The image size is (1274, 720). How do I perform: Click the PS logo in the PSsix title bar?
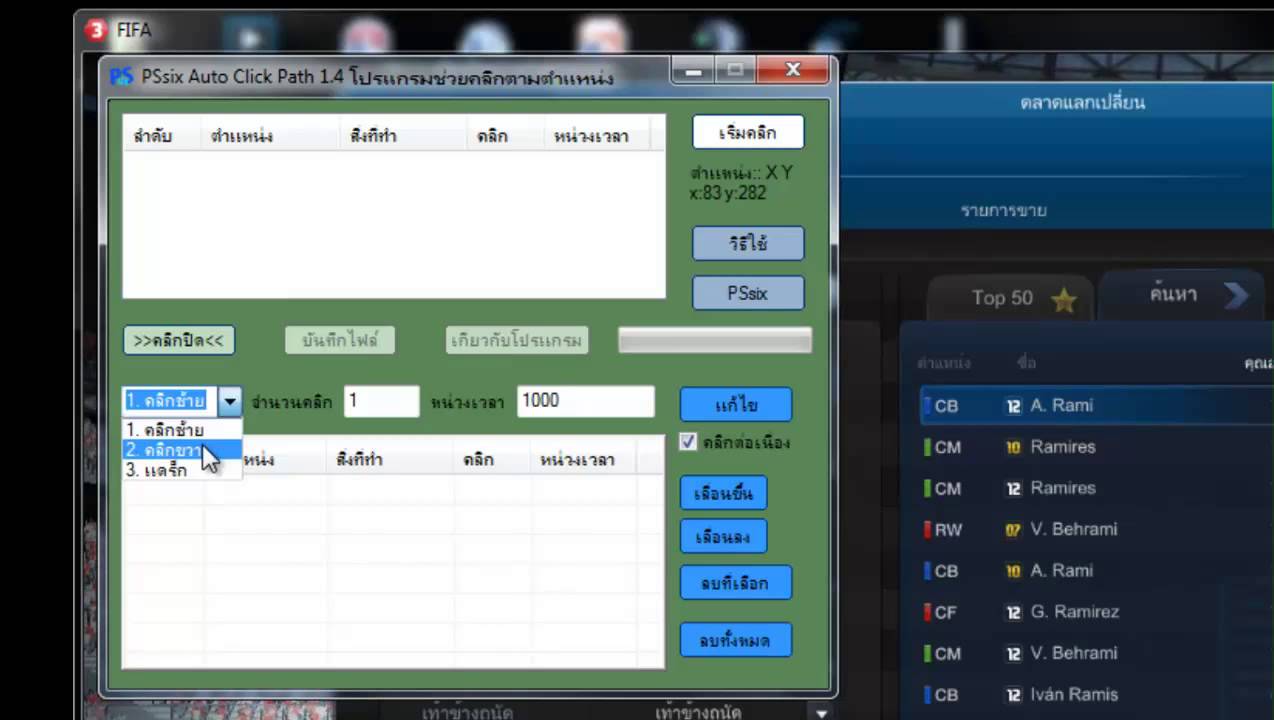pos(121,77)
